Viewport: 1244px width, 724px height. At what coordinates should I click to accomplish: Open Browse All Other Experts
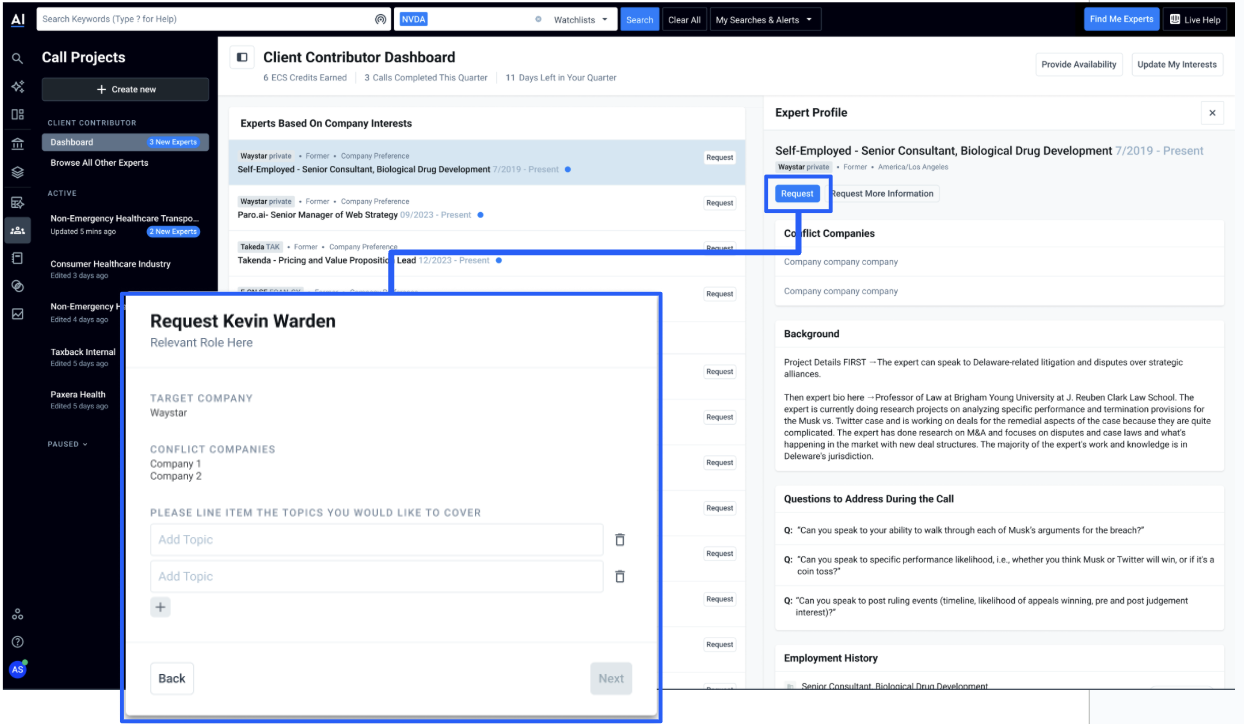point(99,163)
